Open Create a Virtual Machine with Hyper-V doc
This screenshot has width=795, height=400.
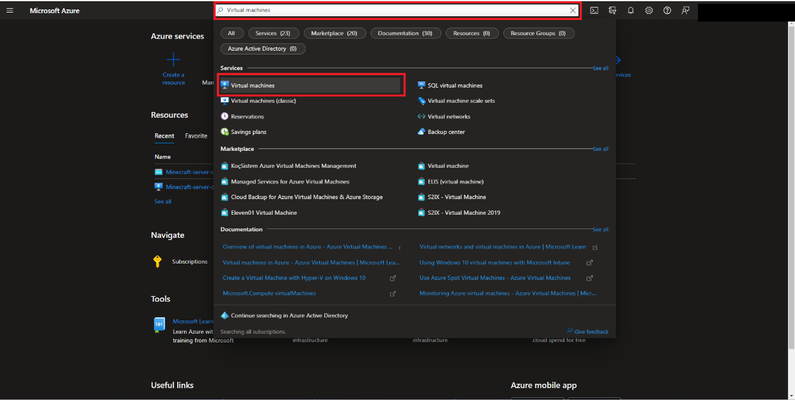pyautogui.click(x=294, y=278)
